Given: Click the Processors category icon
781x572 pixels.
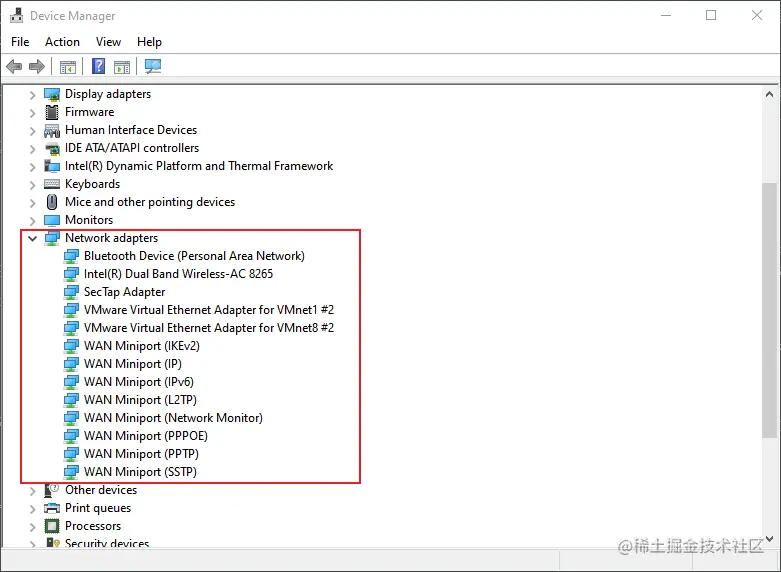Looking at the screenshot, I should click(52, 526).
